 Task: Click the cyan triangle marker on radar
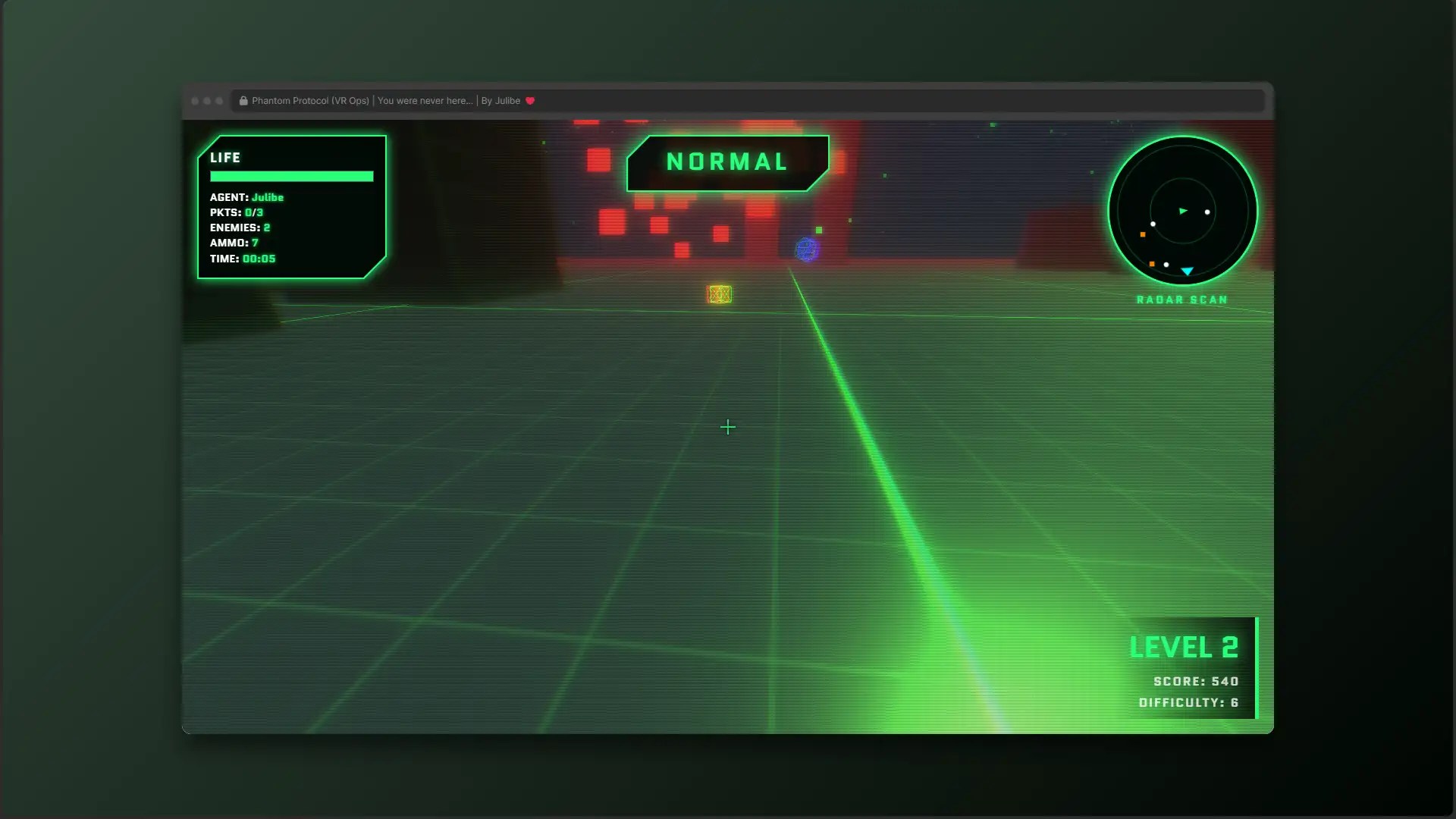[1188, 271]
